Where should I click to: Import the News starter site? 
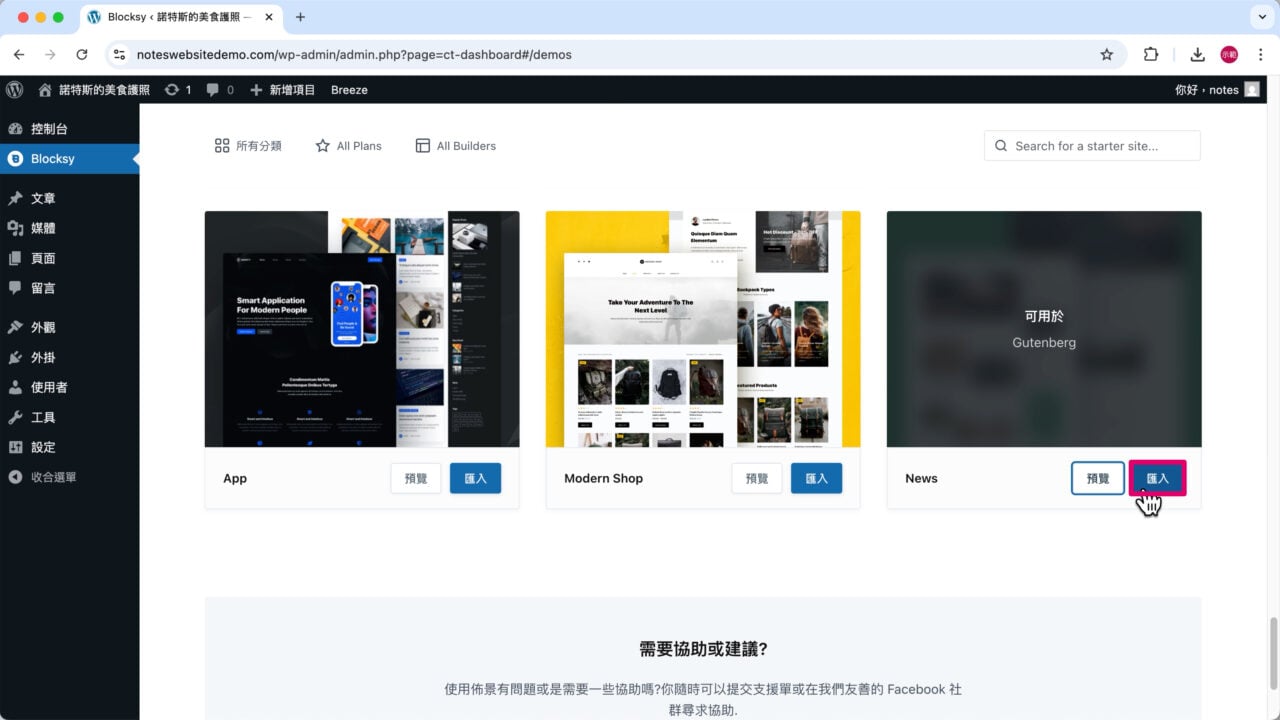click(1157, 479)
